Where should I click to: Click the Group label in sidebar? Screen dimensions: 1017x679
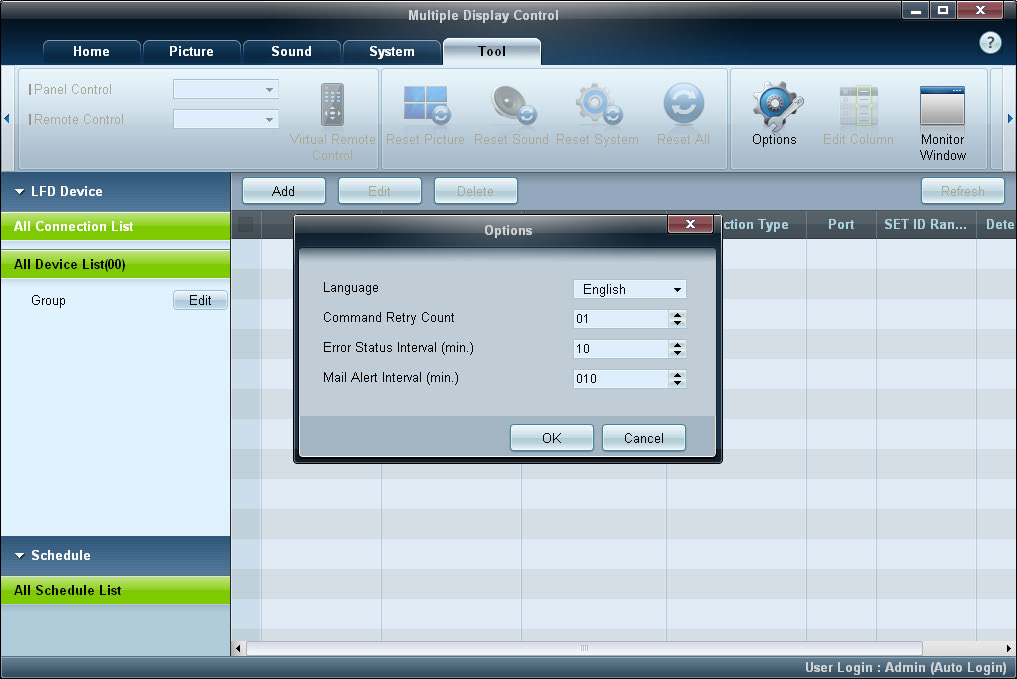coord(49,300)
